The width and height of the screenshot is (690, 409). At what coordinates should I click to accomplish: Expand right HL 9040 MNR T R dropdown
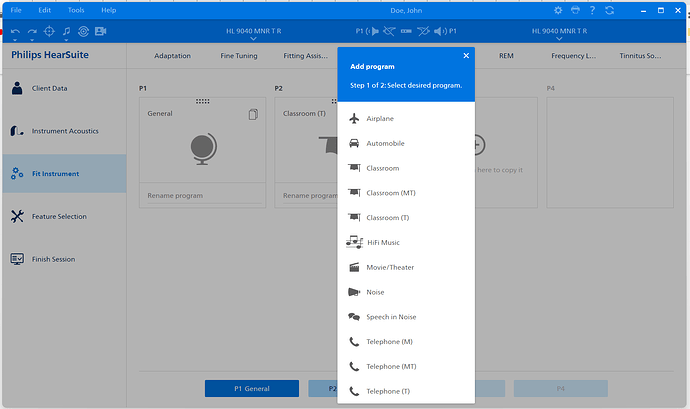[x=559, y=39]
